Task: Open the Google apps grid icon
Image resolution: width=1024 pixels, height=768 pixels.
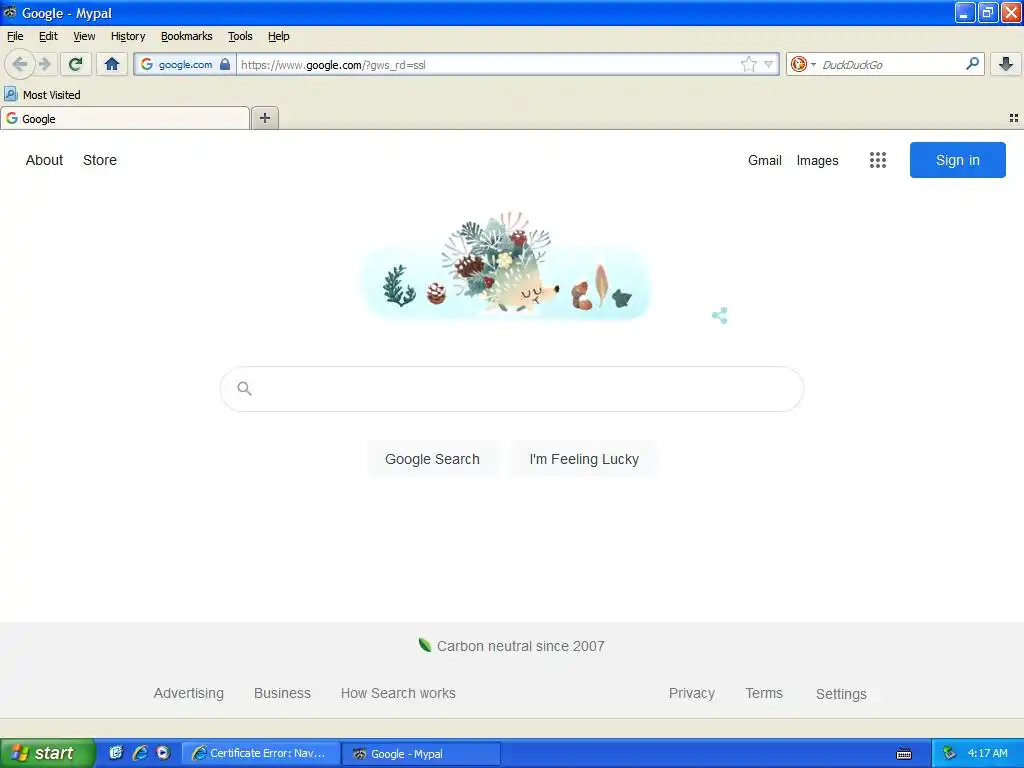Action: coord(878,160)
